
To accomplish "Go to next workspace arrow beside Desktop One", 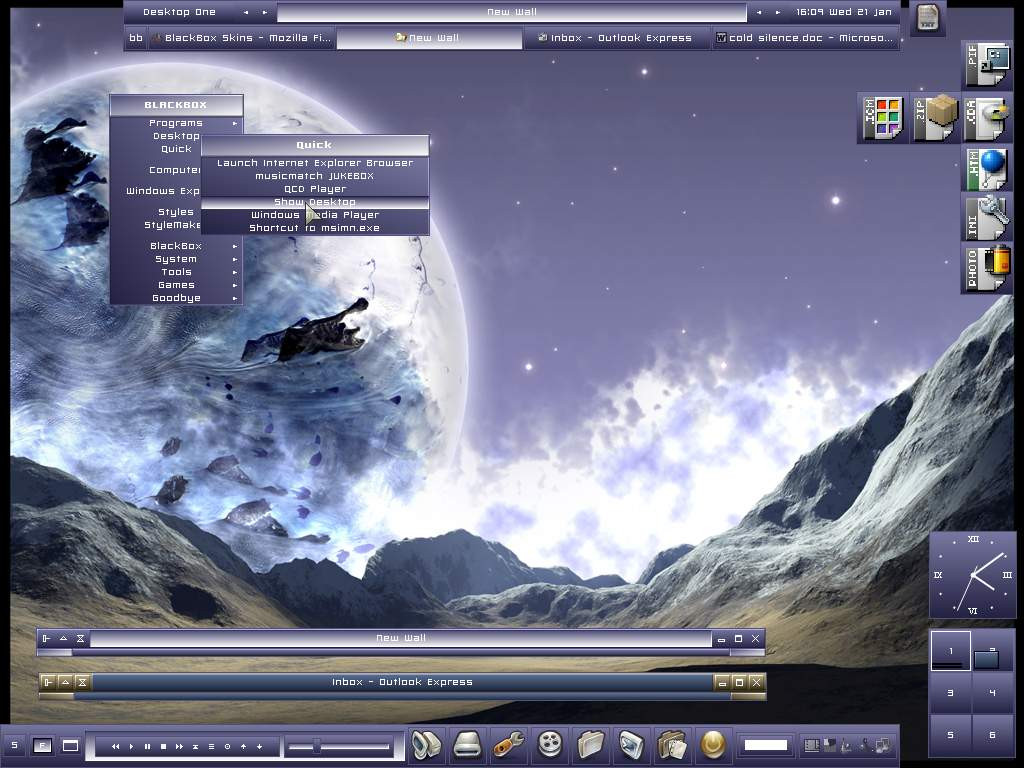I will pyautogui.click(x=264, y=12).
